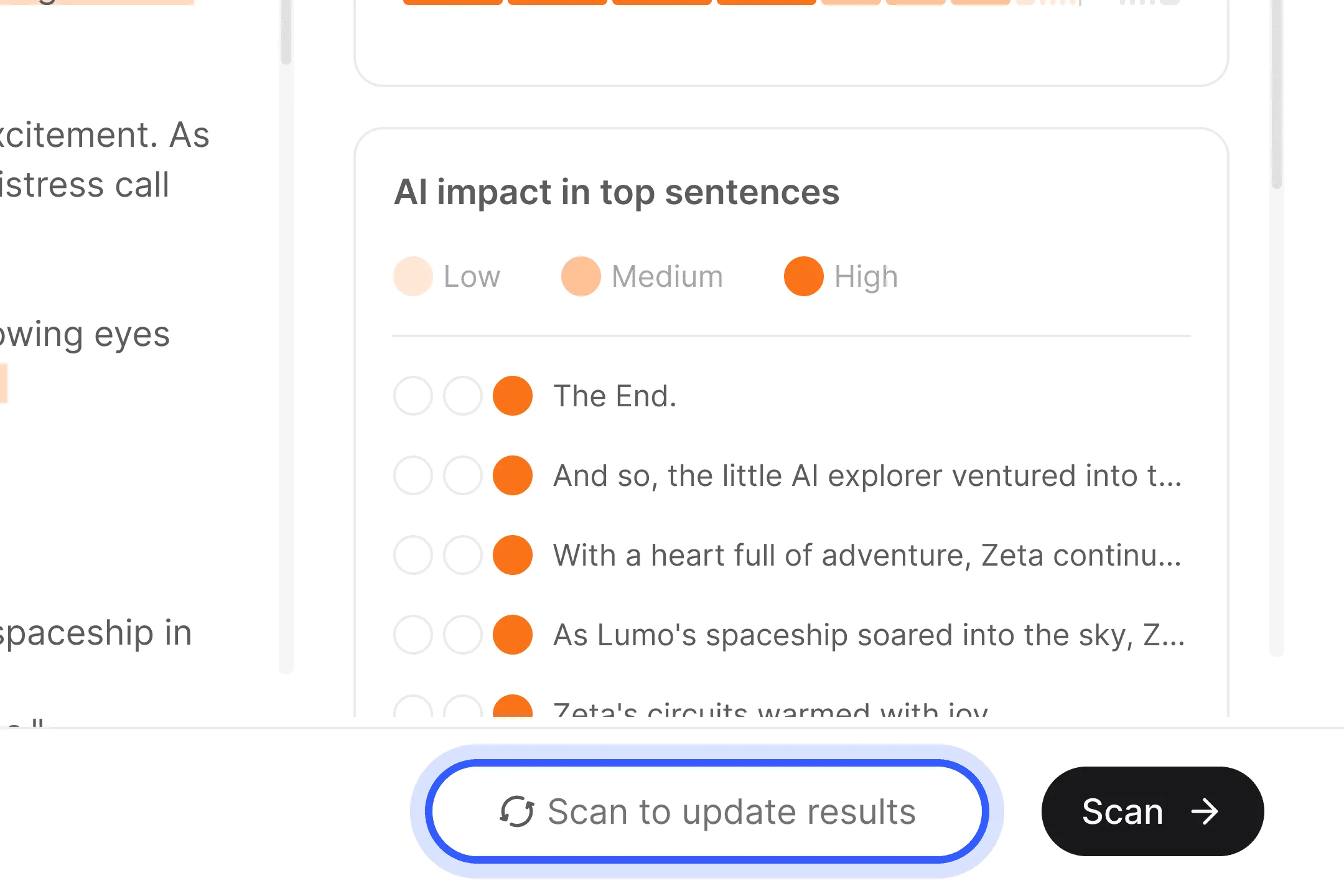Select 'The End.' sentence
The height and width of the screenshot is (896, 1344).
click(x=615, y=396)
